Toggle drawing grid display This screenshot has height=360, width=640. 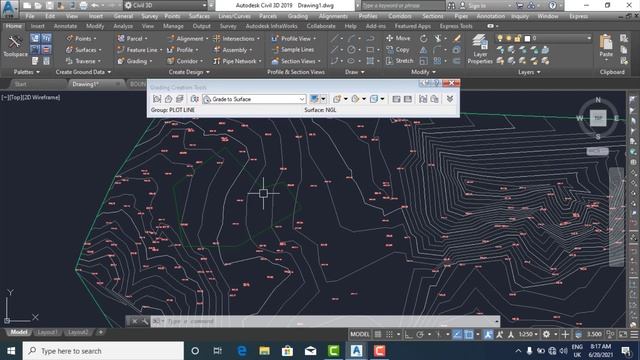tap(378, 334)
